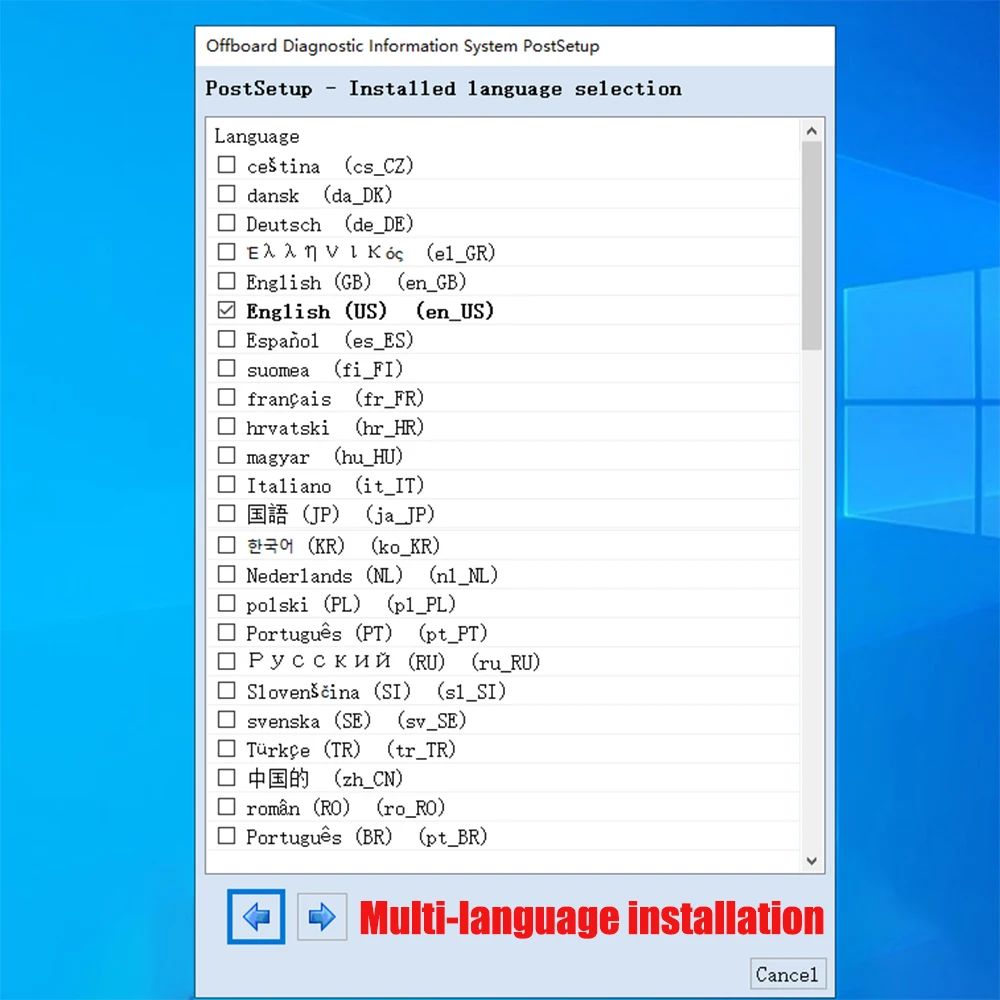Enable the Русский (ru_RU) language
Viewport: 1000px width, 1000px height.
coord(226,660)
